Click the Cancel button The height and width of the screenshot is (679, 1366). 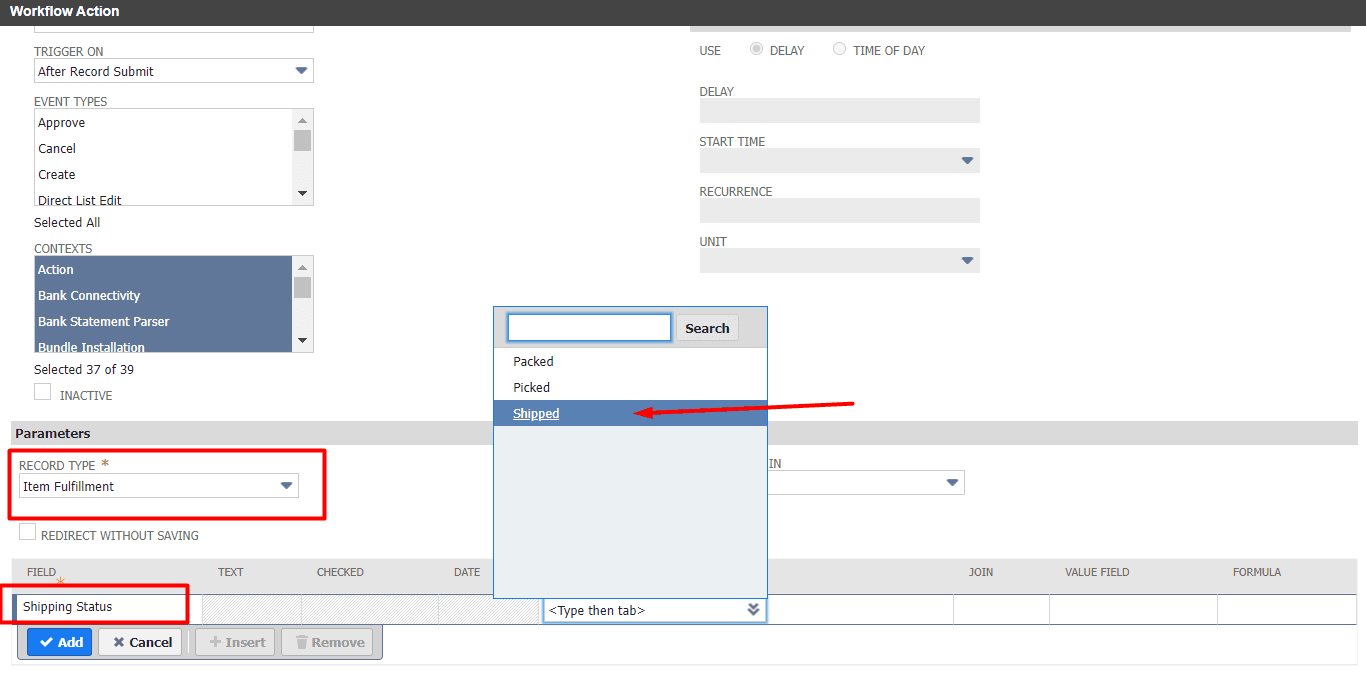[x=140, y=642]
